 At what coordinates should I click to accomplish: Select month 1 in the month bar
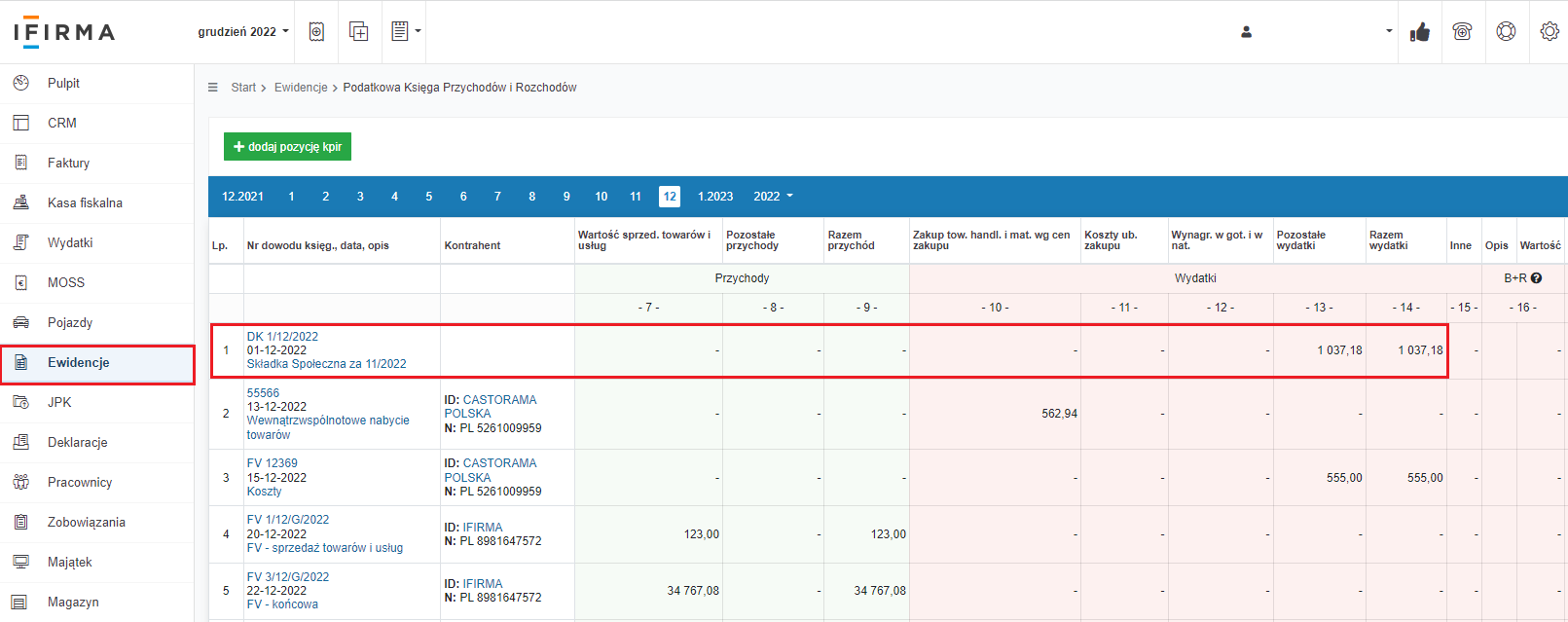pos(291,197)
